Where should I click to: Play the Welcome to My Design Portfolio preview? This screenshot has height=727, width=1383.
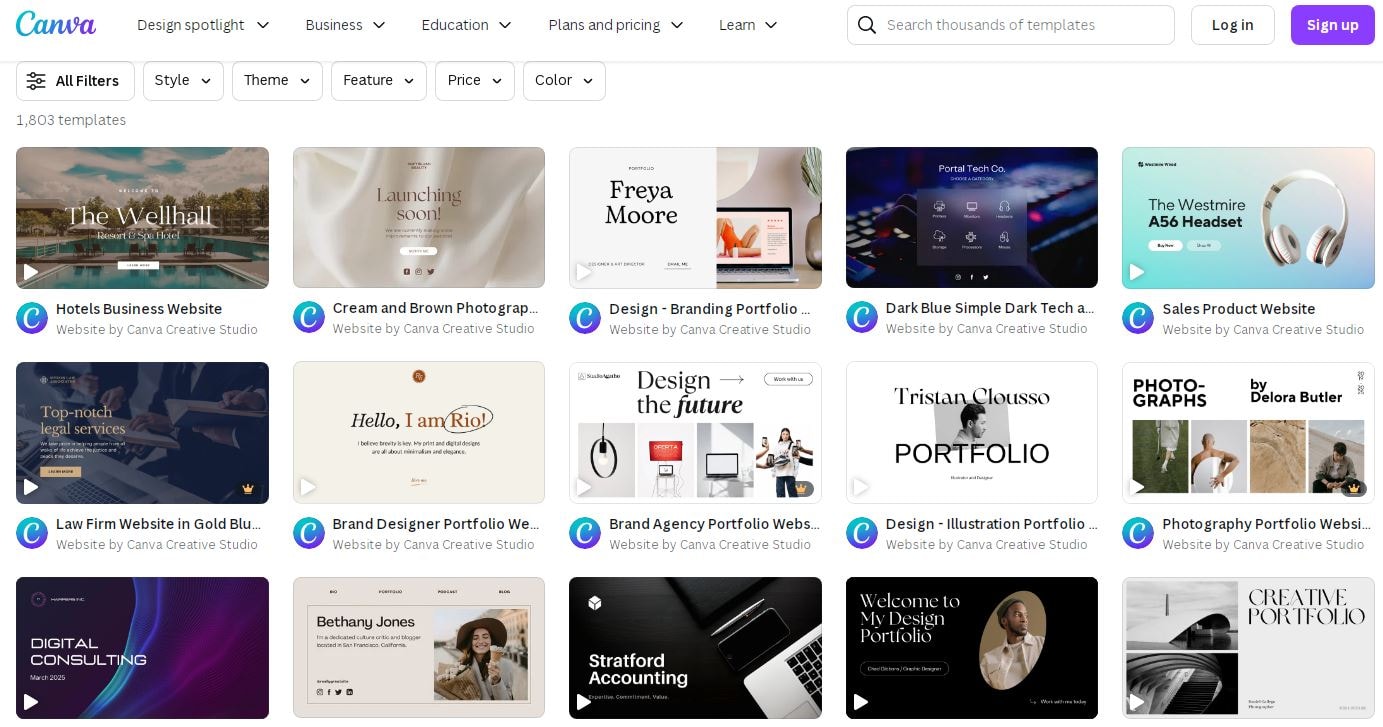click(x=861, y=702)
